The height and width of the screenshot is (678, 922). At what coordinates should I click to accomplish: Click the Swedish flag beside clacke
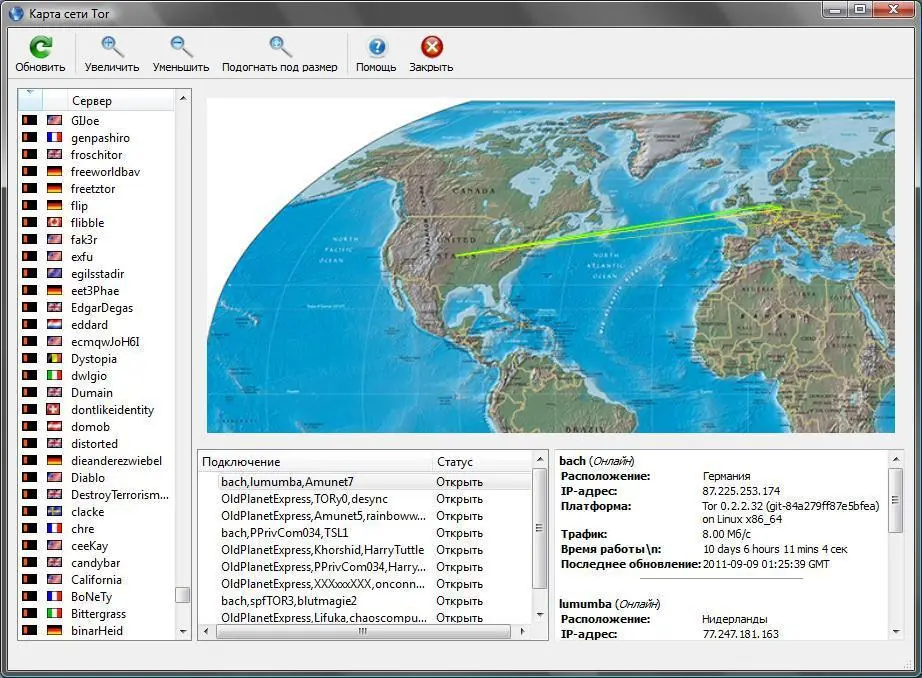(x=54, y=512)
